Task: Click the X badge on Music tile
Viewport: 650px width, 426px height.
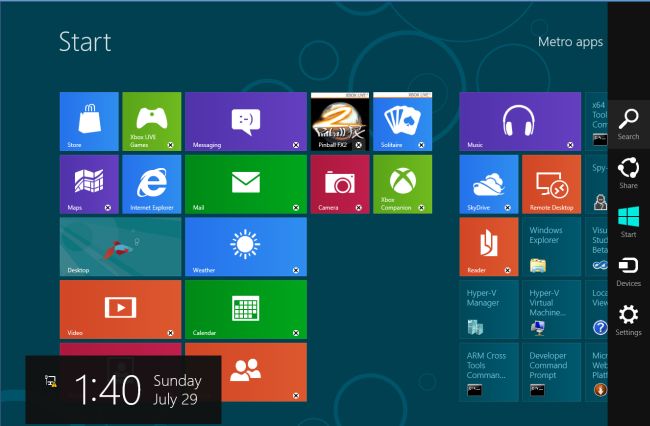Action: point(570,145)
